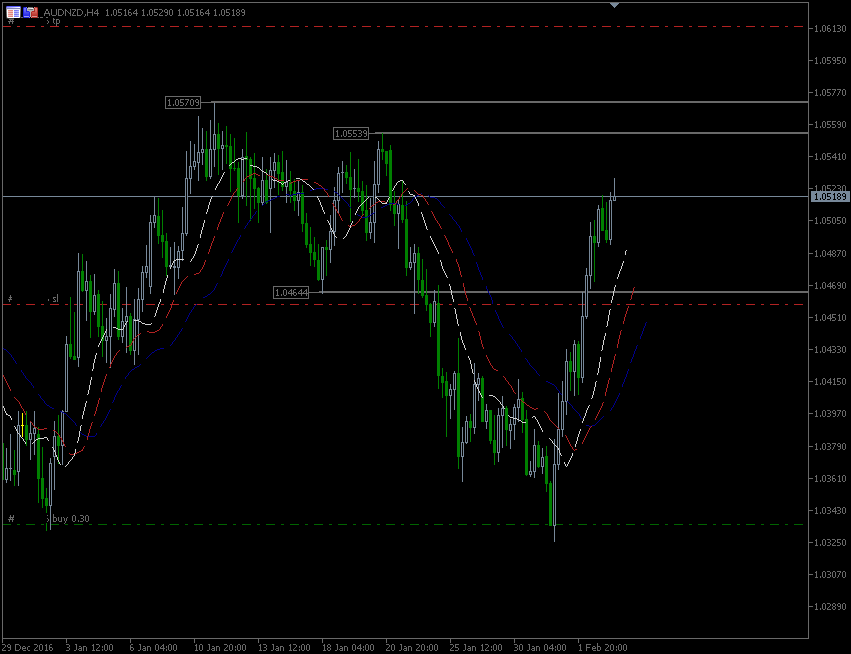Click the '29 Dec 2016' time axis label
This screenshot has height=654, width=851.
28,647
